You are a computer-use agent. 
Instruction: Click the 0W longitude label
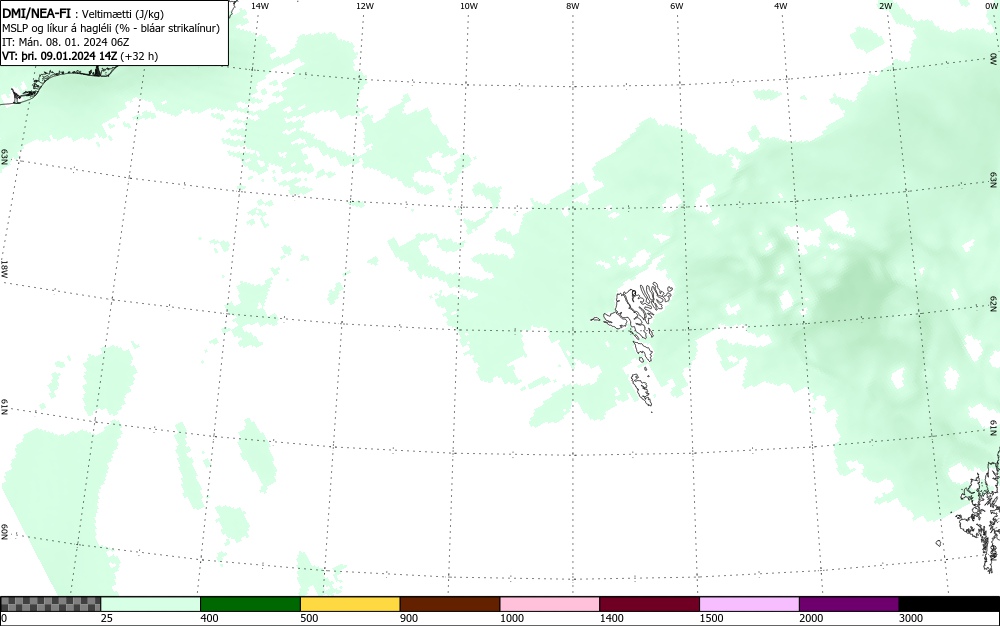point(991,6)
